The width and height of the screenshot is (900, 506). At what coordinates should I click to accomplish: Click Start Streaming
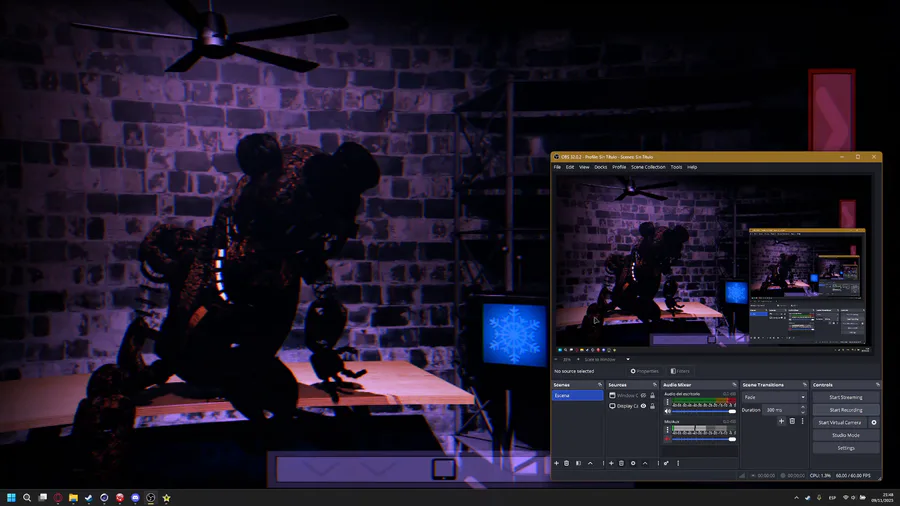click(x=845, y=397)
